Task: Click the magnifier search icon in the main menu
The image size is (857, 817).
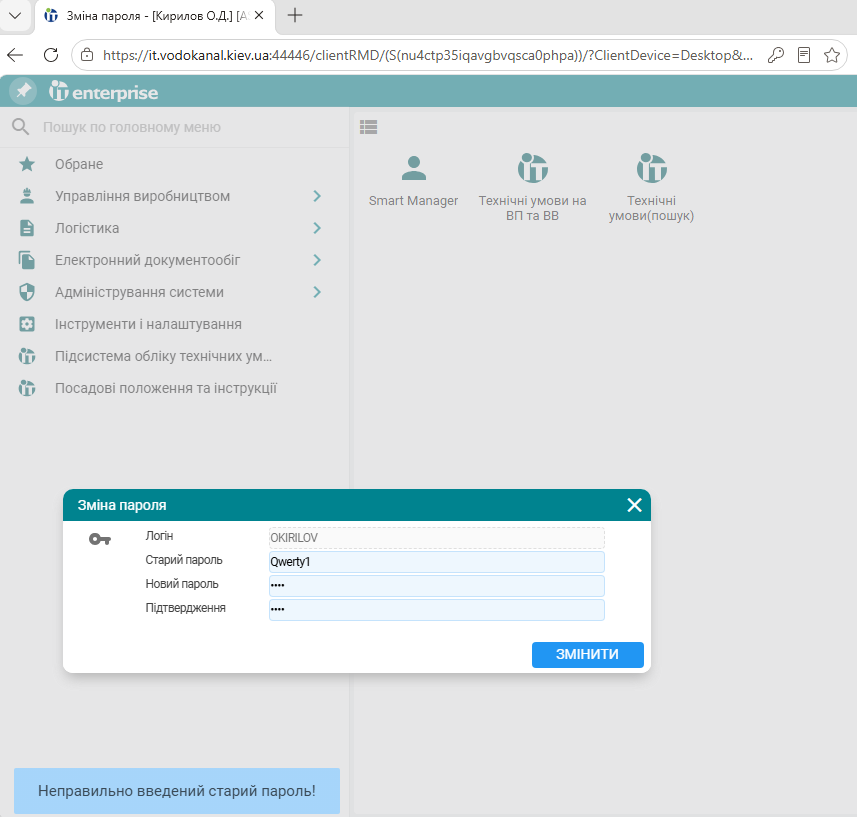Action: point(21,127)
